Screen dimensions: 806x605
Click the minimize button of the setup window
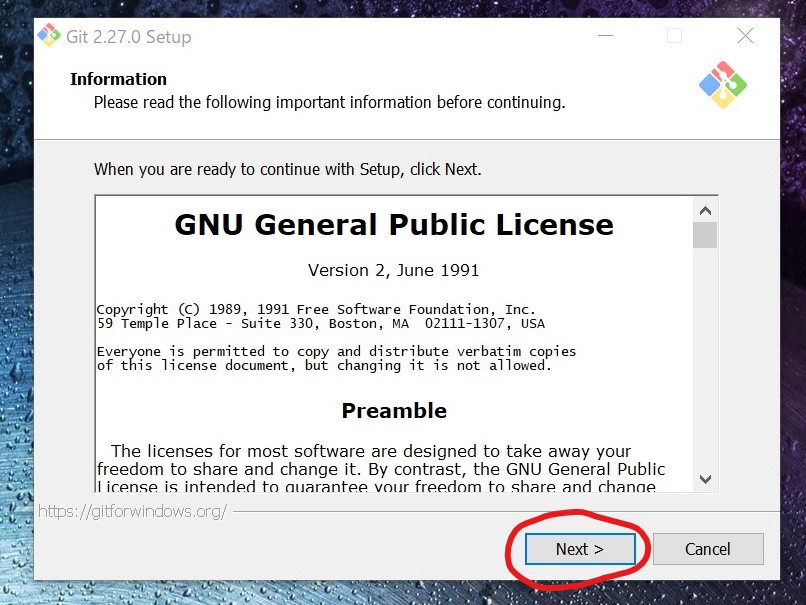tap(604, 35)
